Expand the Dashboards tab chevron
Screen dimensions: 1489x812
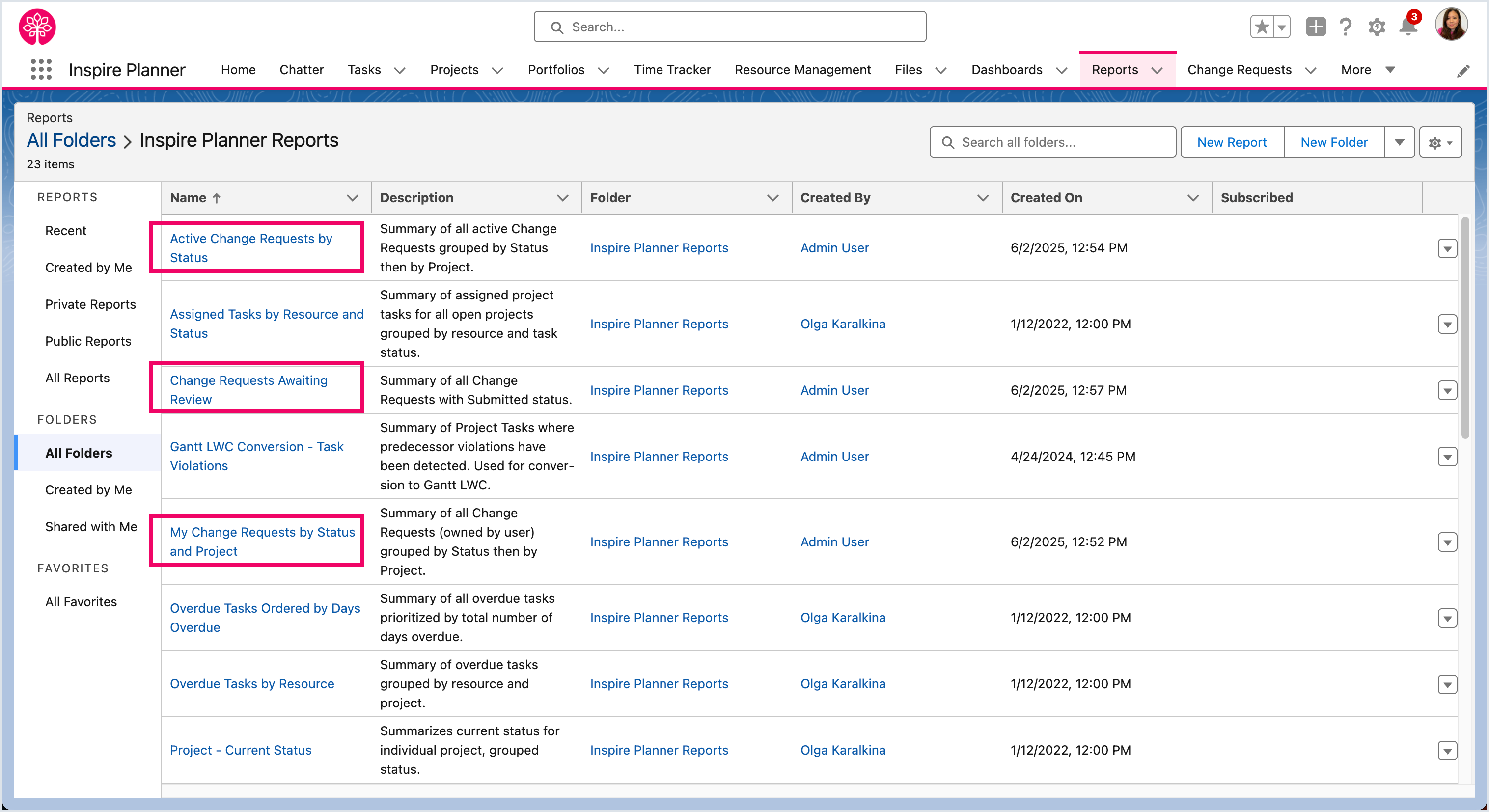(1061, 71)
